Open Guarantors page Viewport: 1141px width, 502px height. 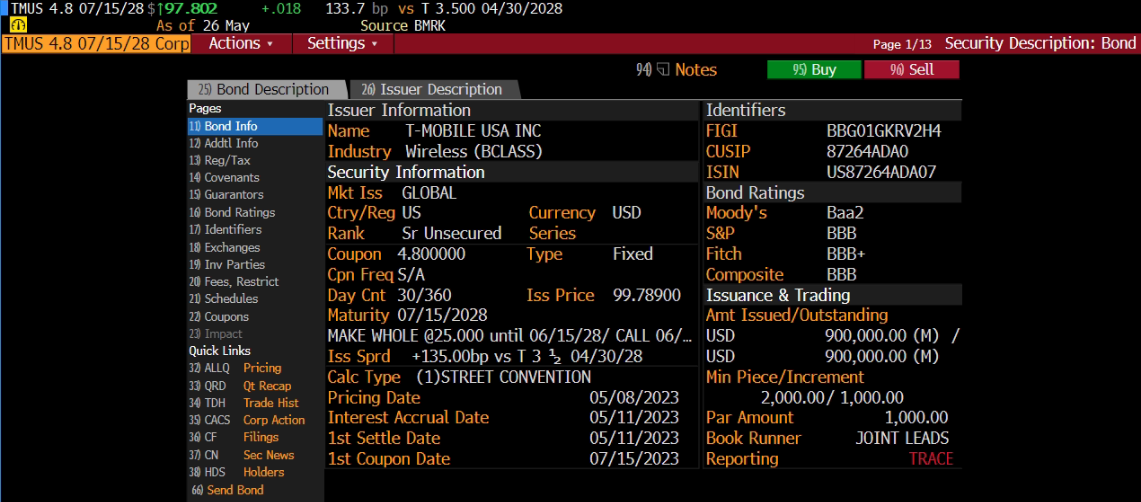226,195
